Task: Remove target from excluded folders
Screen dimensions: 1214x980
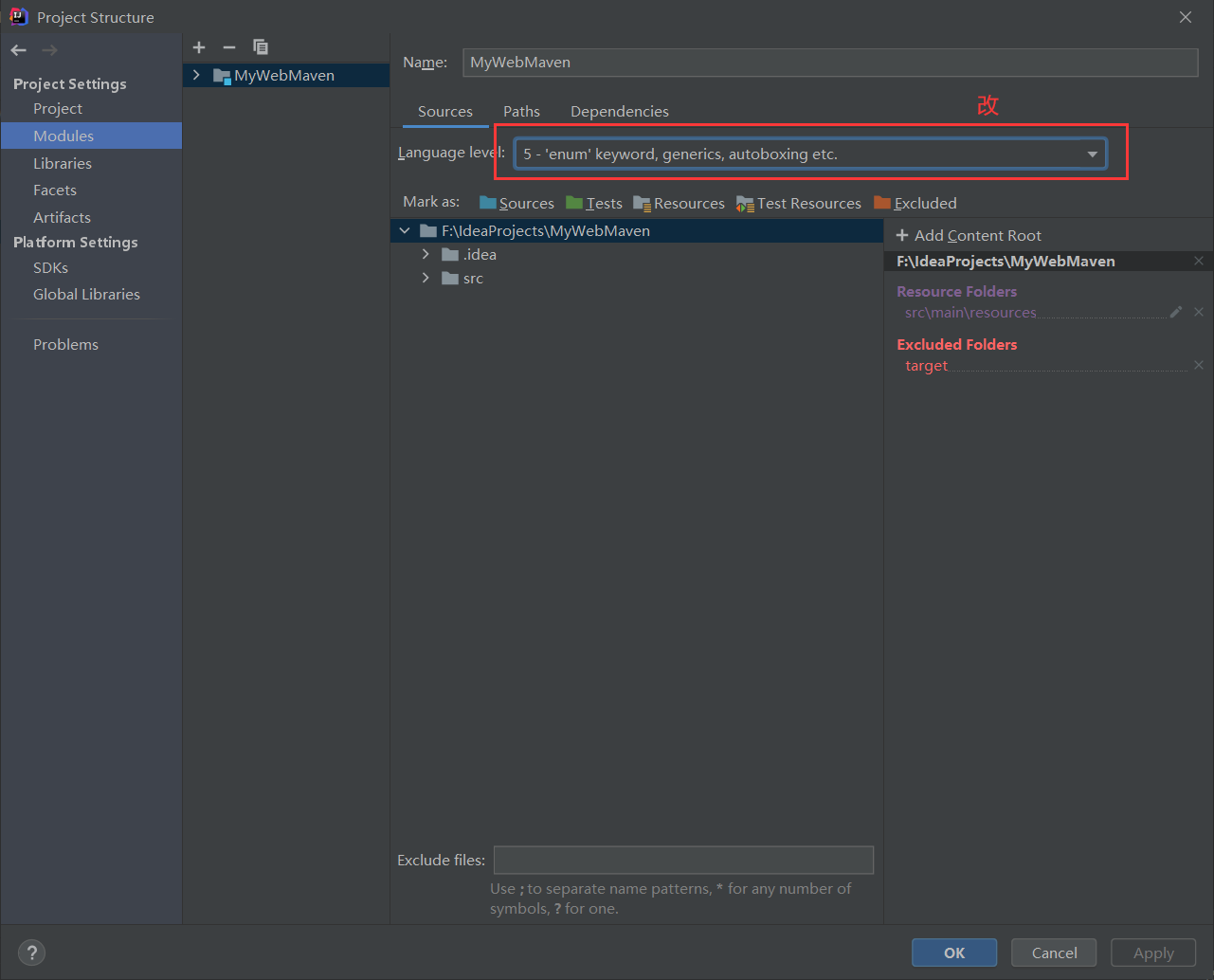Action: (x=1199, y=365)
